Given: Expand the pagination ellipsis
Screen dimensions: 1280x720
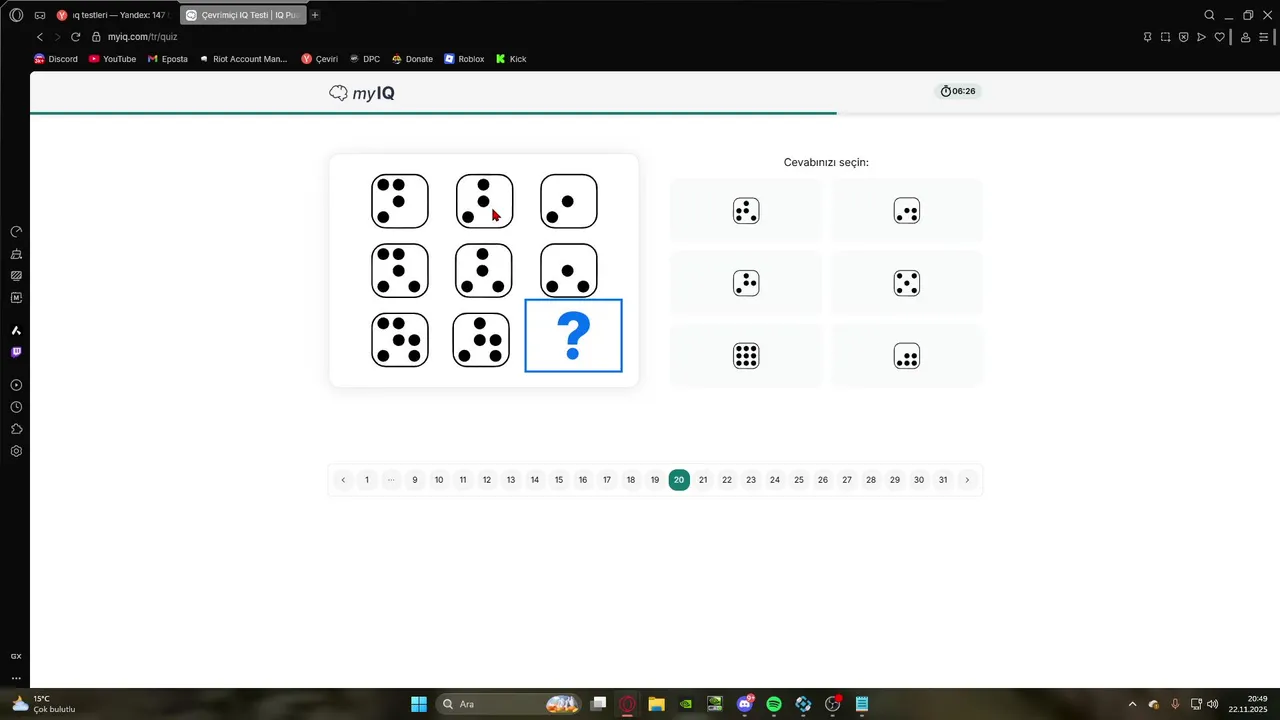Looking at the screenshot, I should click(x=391, y=480).
